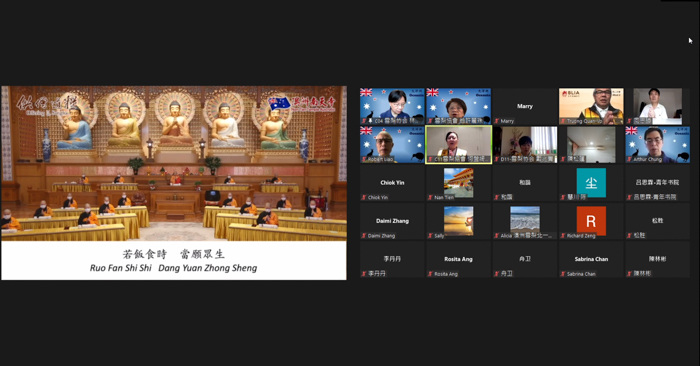The height and width of the screenshot is (366, 700).
Task: Click Nan Tien's temple profile picture
Action: pyautogui.click(x=458, y=183)
